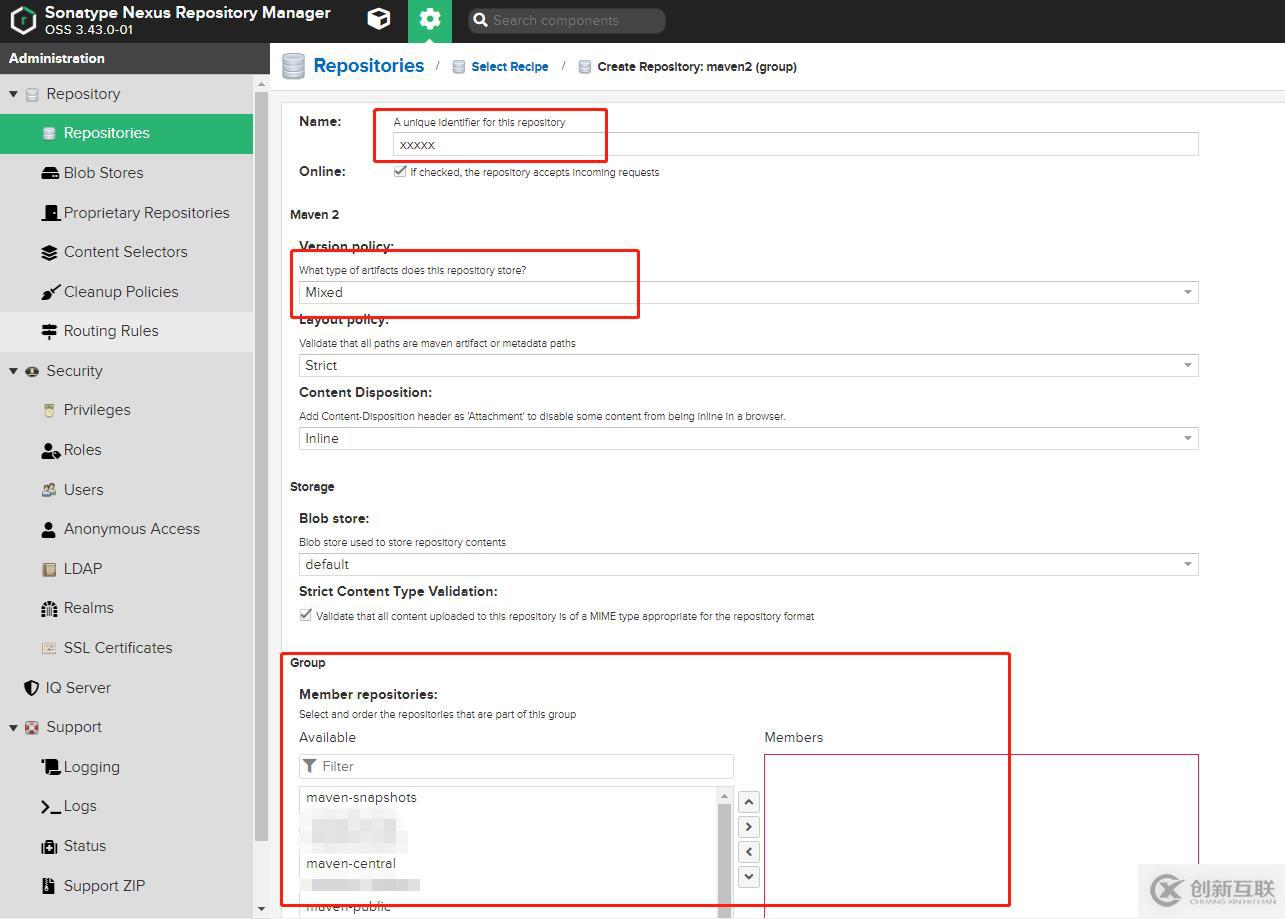This screenshot has height=919, width=1285.
Task: Click the Support ZIP file icon
Action: point(49,886)
